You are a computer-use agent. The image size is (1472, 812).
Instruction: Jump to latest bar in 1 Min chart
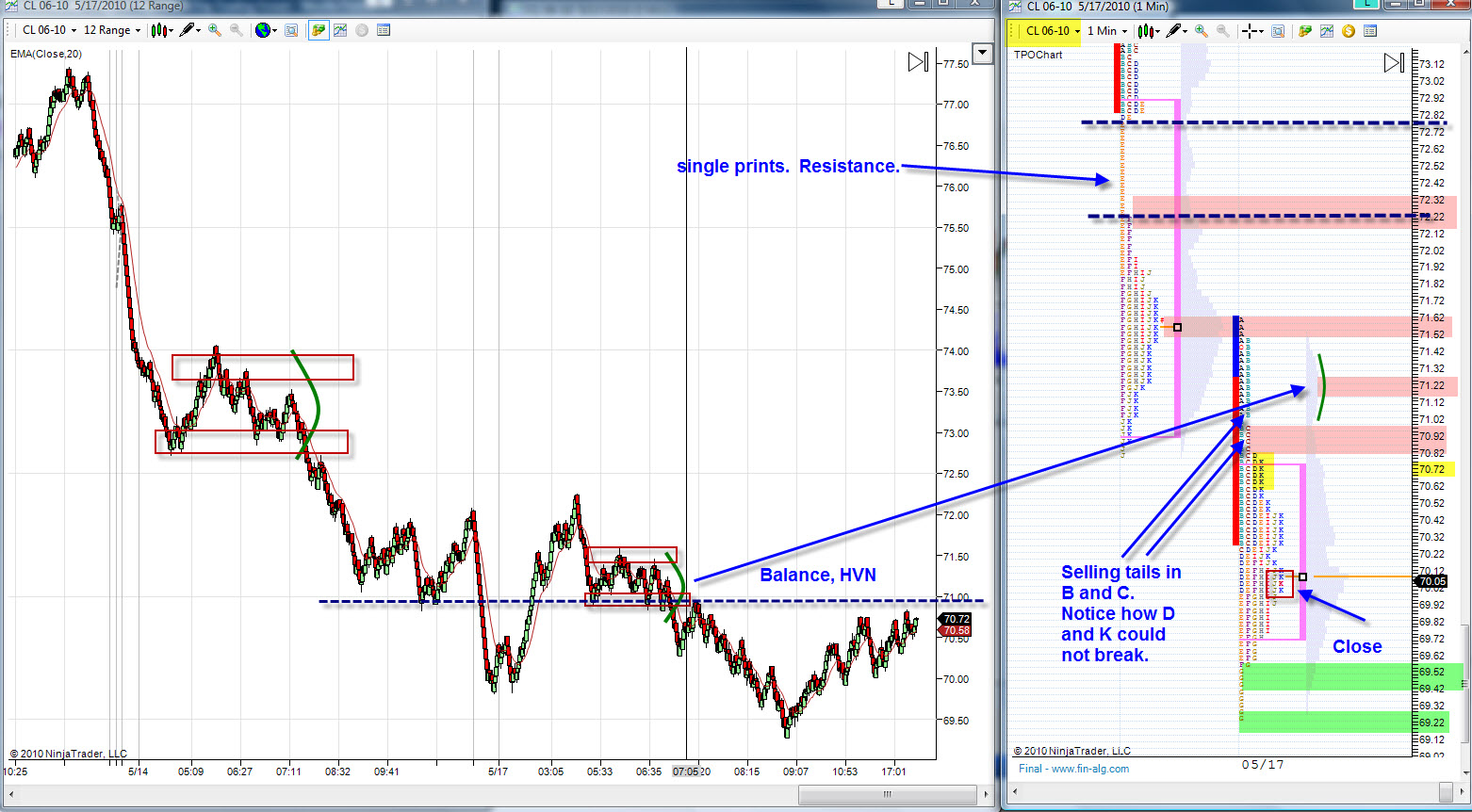click(x=1394, y=63)
